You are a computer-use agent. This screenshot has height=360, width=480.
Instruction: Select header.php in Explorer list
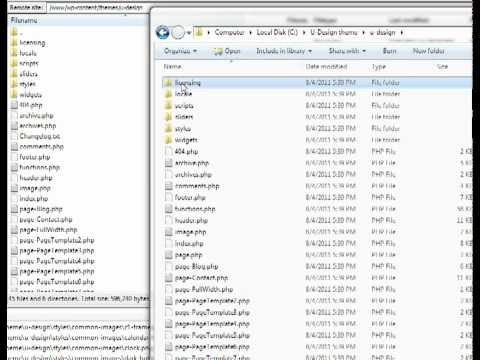(x=191, y=221)
